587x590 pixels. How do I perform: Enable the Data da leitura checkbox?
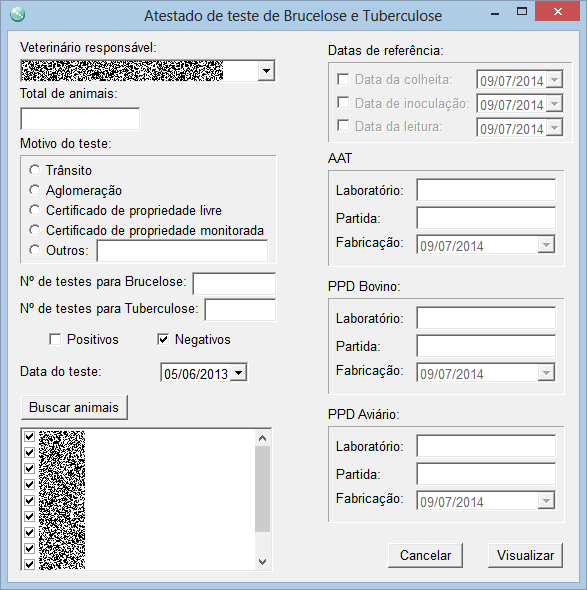point(343,126)
